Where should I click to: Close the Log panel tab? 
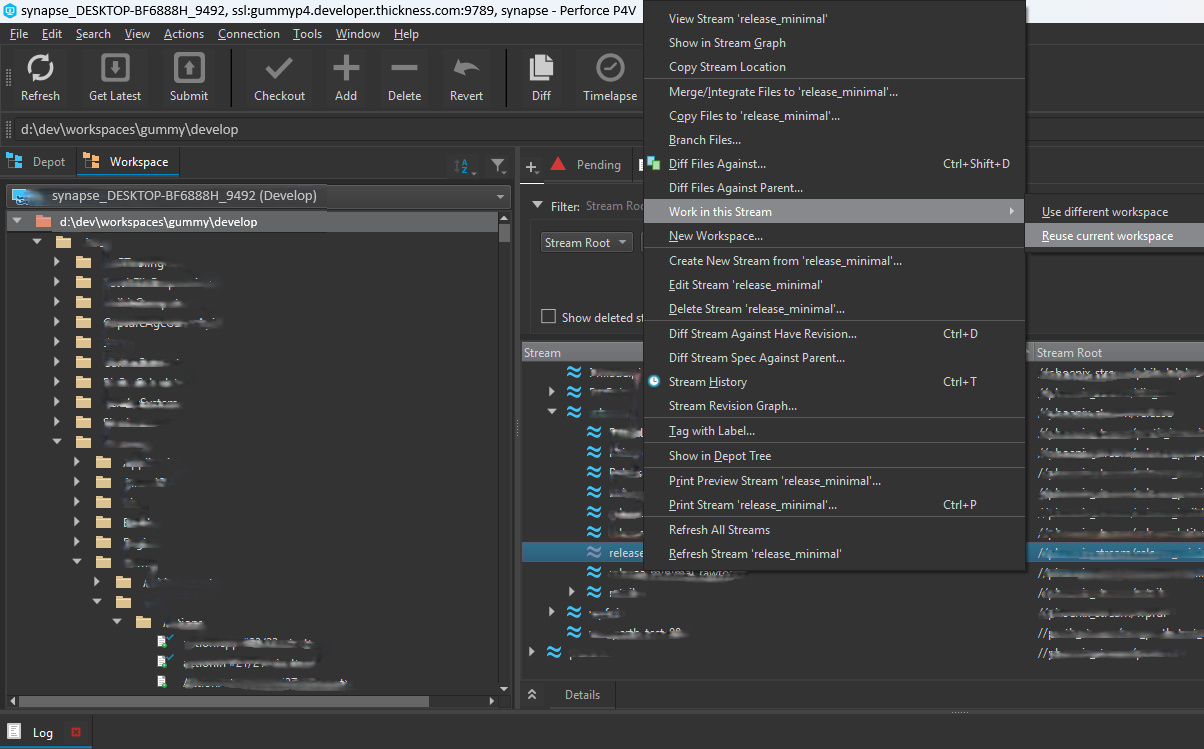click(x=75, y=733)
